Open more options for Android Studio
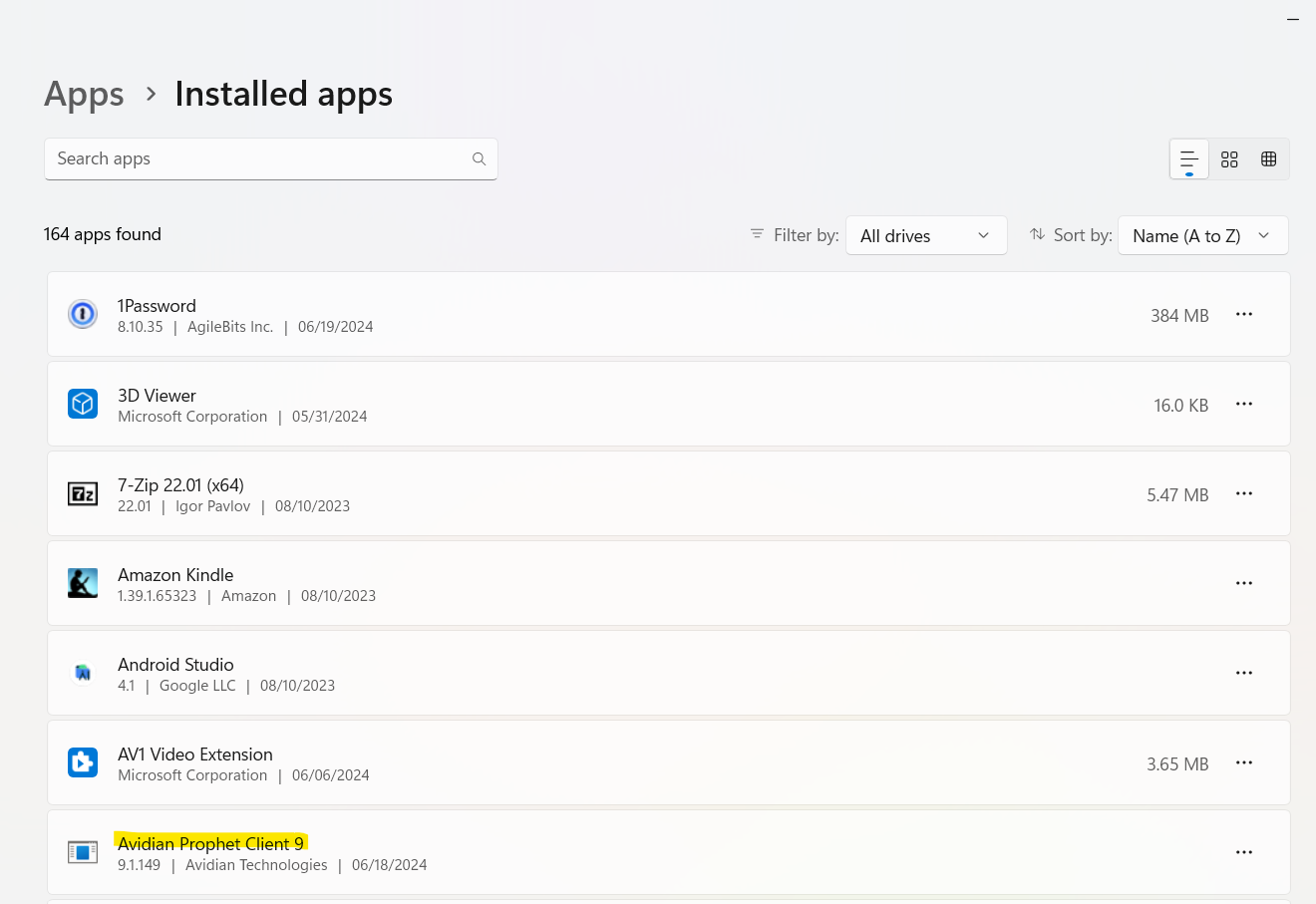The width and height of the screenshot is (1316, 904). pos(1244,673)
